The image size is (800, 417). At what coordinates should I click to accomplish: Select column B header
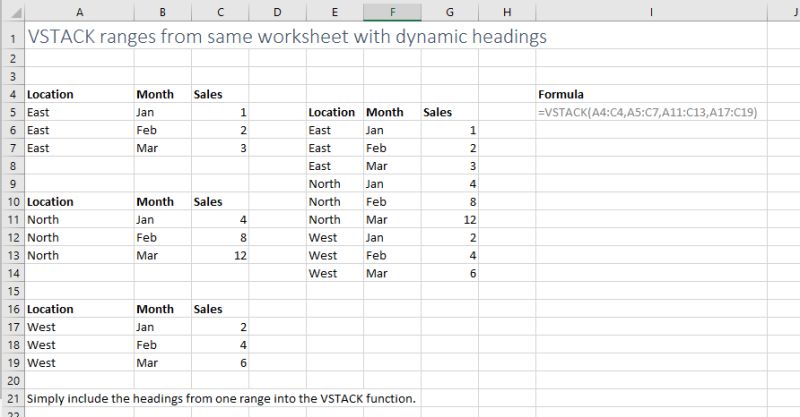[163, 12]
